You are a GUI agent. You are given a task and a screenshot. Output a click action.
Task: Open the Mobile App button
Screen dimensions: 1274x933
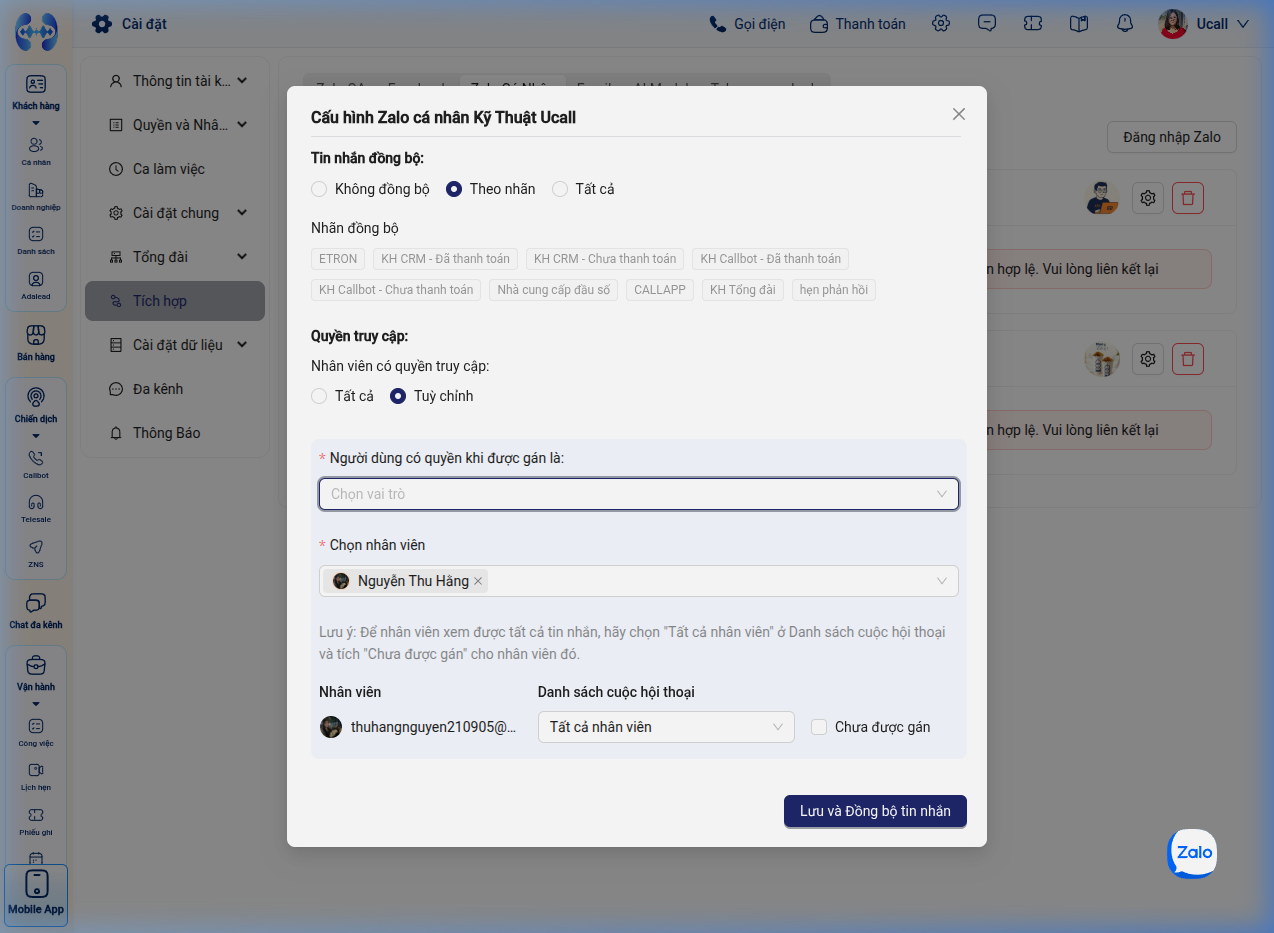click(x=36, y=894)
